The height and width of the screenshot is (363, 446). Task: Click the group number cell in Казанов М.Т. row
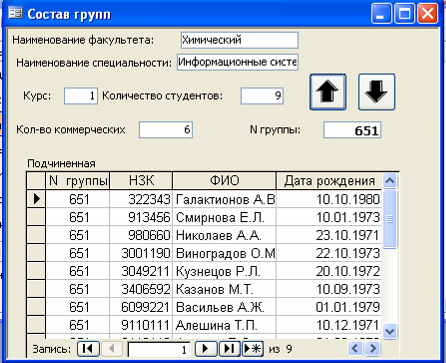pos(78,289)
